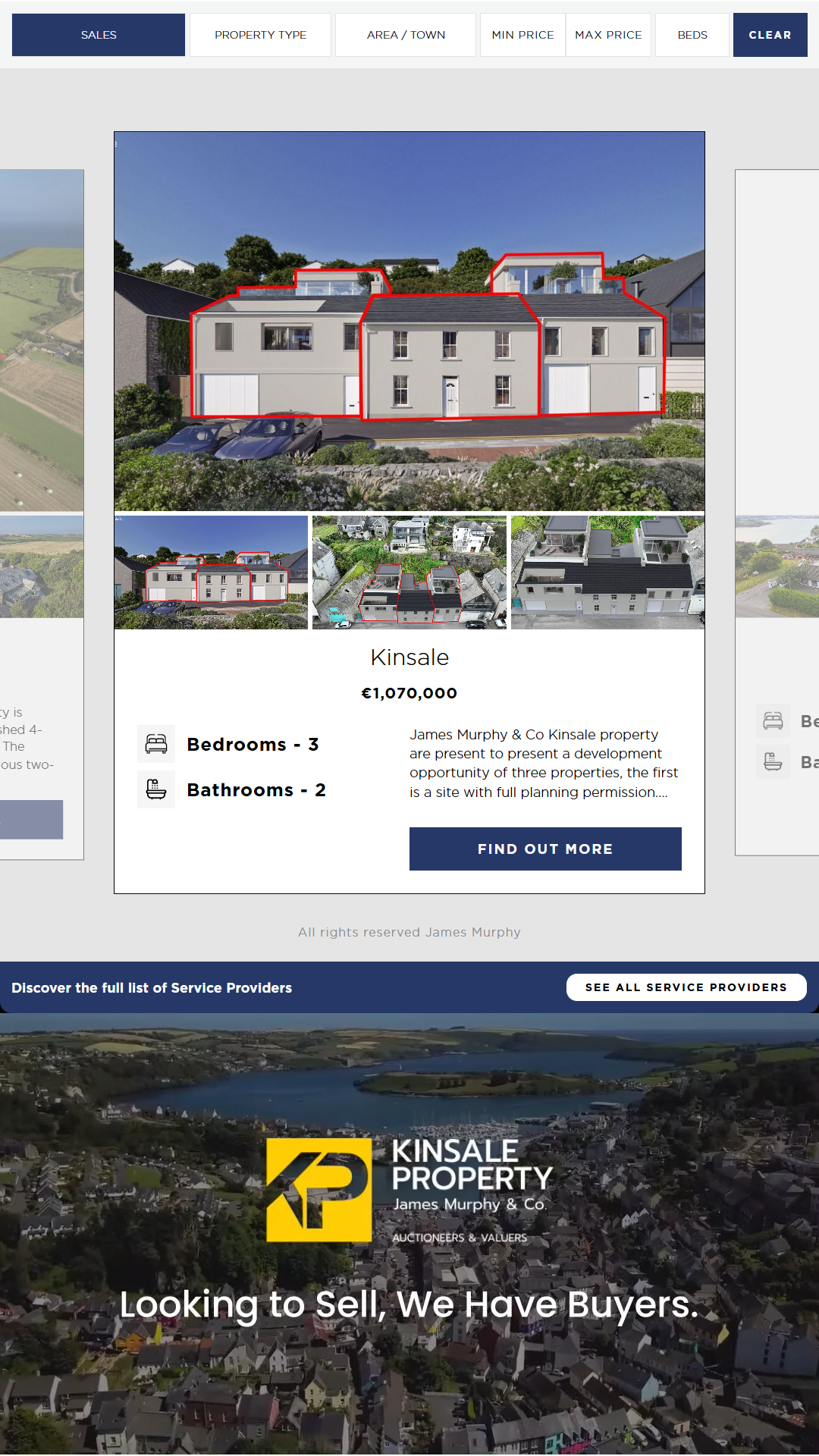This screenshot has width=819, height=1456.
Task: Click Find Out More for Kinsale property
Action: [x=545, y=849]
